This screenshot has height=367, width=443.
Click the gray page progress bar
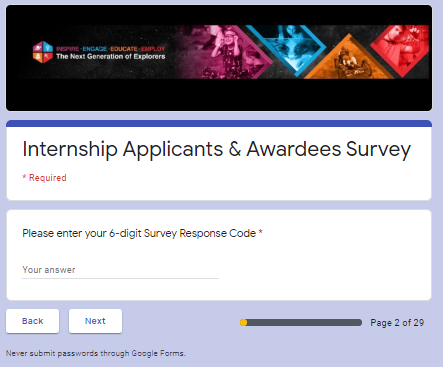(x=301, y=322)
